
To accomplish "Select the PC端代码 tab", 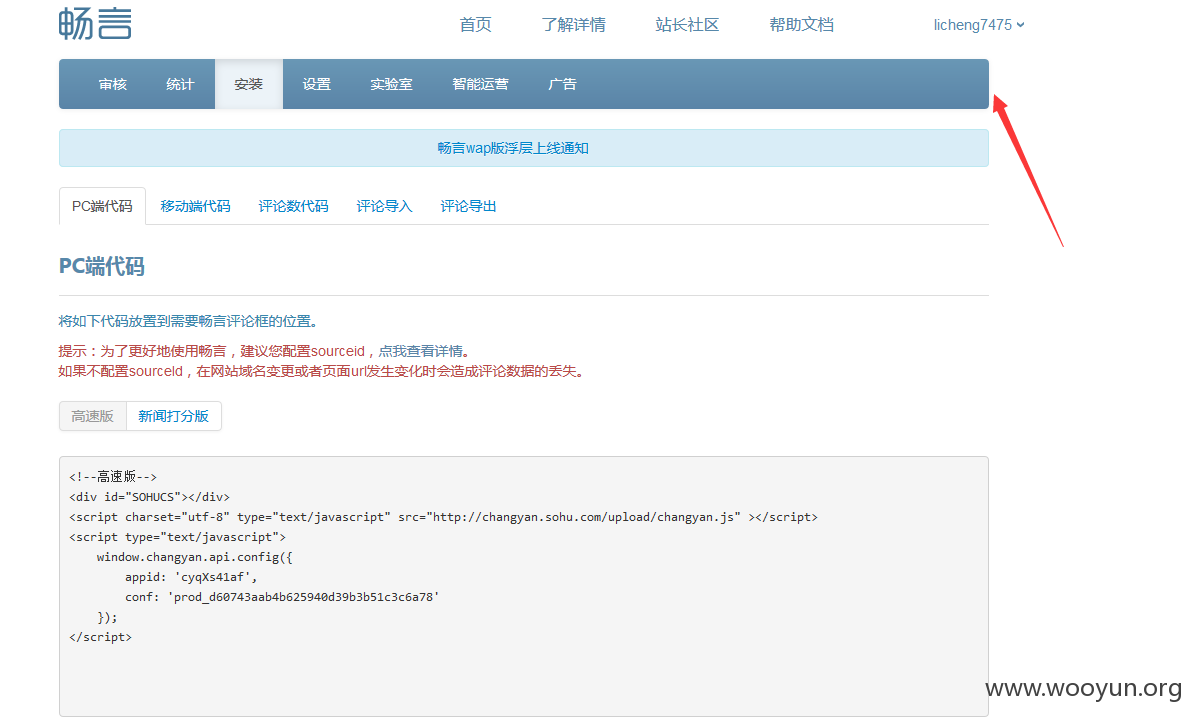I will click(x=103, y=207).
